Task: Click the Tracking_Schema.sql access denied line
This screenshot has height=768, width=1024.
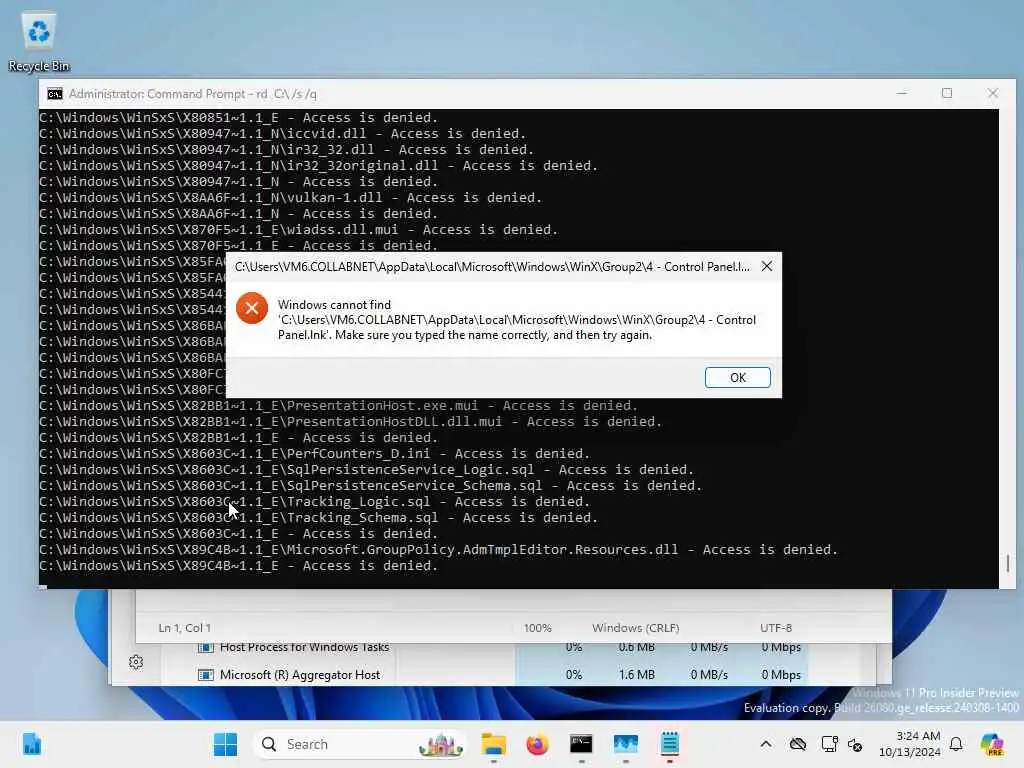Action: click(319, 517)
